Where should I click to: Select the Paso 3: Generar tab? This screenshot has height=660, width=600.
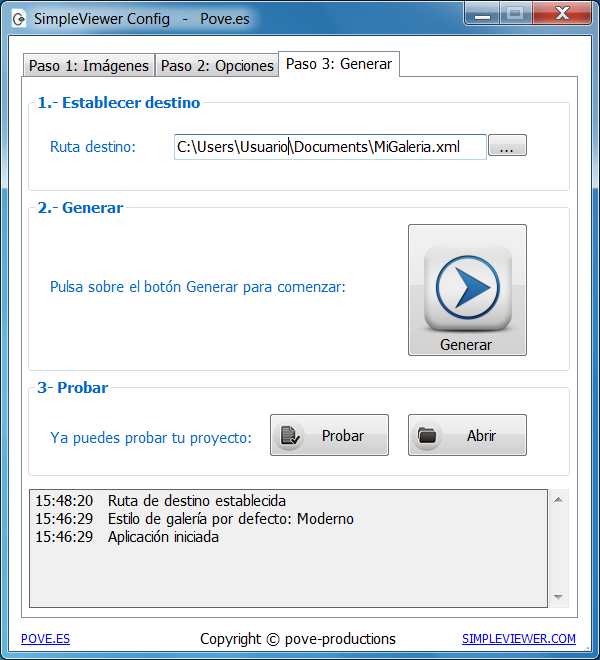coord(339,63)
